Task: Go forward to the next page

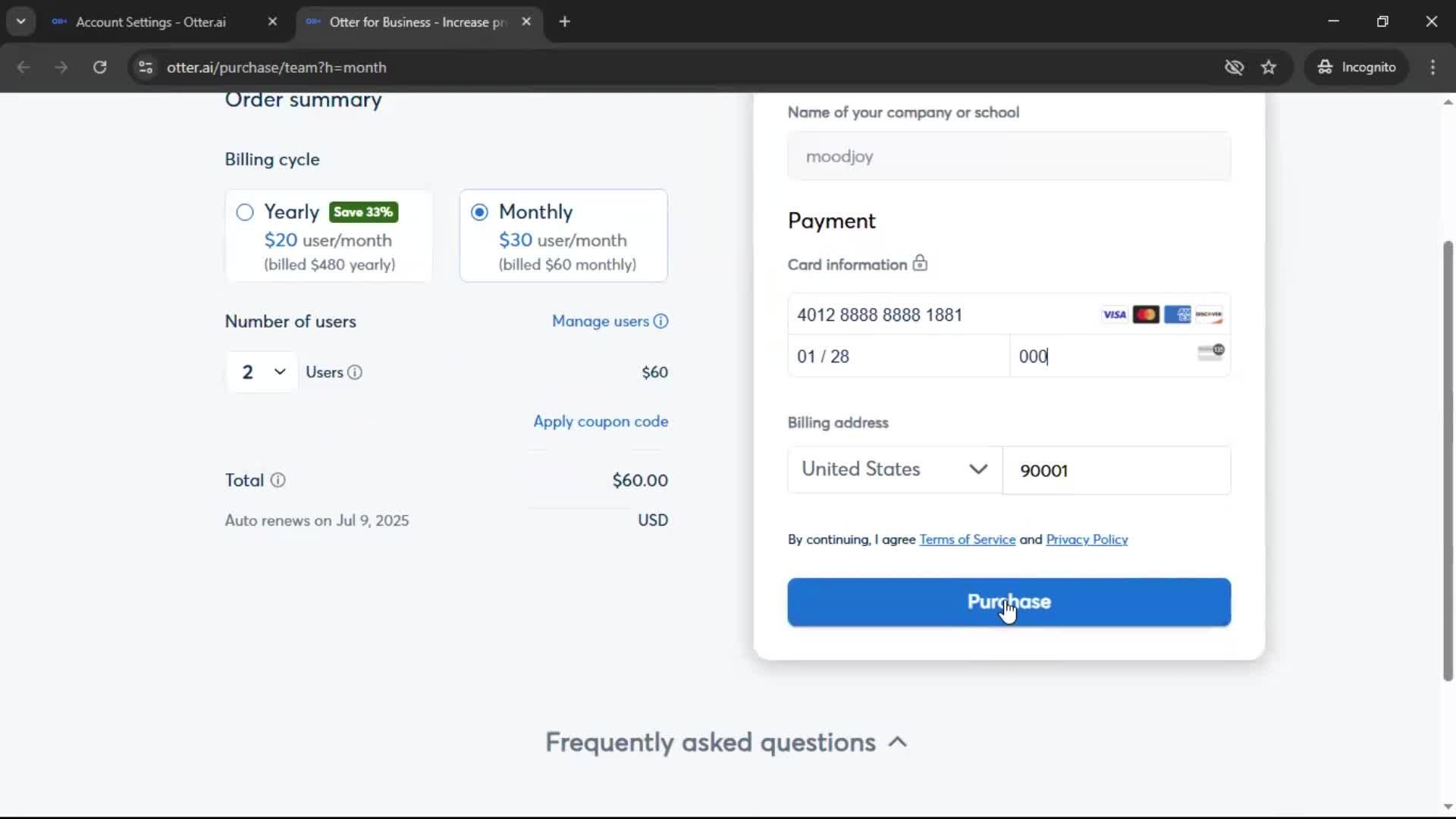Action: click(x=61, y=67)
